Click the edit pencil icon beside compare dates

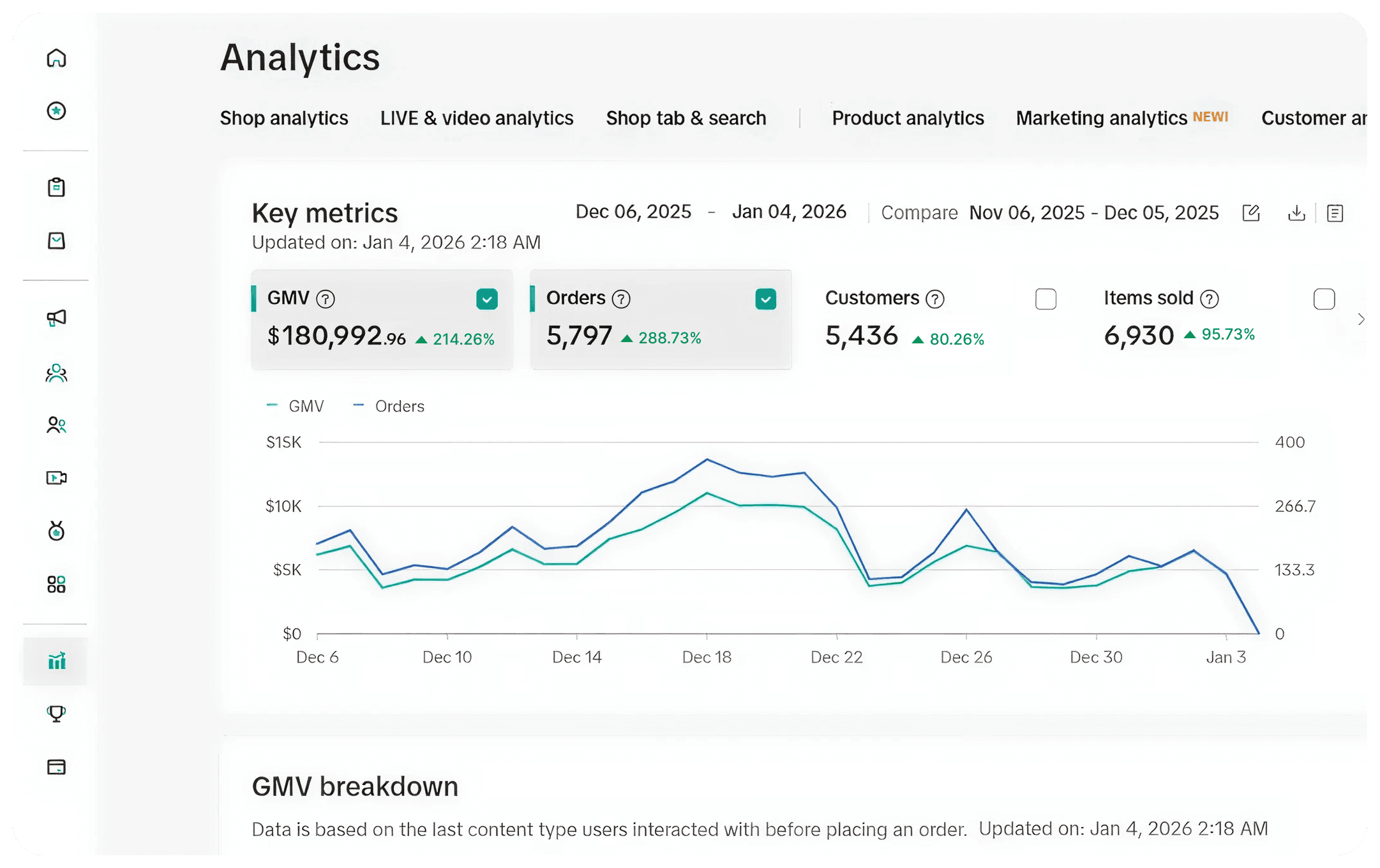pyautogui.click(x=1251, y=213)
